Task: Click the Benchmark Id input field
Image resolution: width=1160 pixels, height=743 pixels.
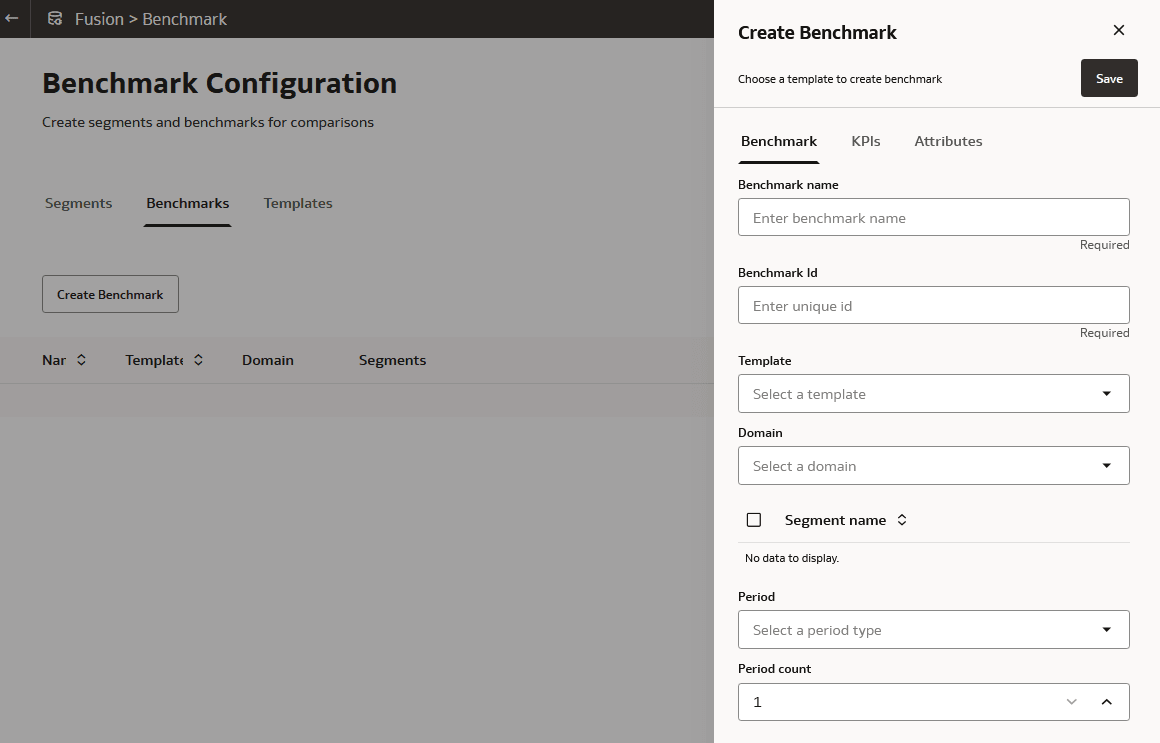Action: 933,306
